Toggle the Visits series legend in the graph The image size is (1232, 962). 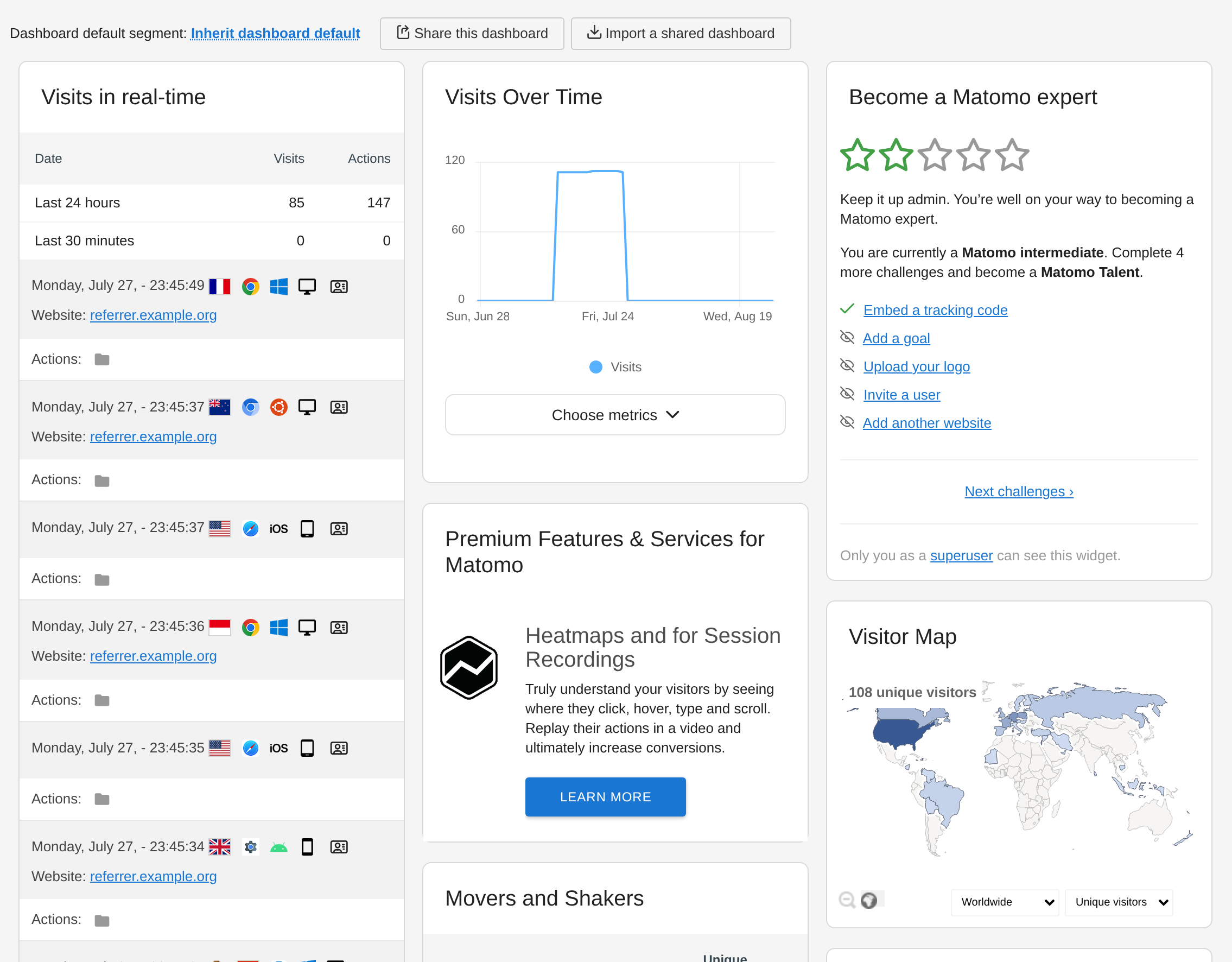615,367
